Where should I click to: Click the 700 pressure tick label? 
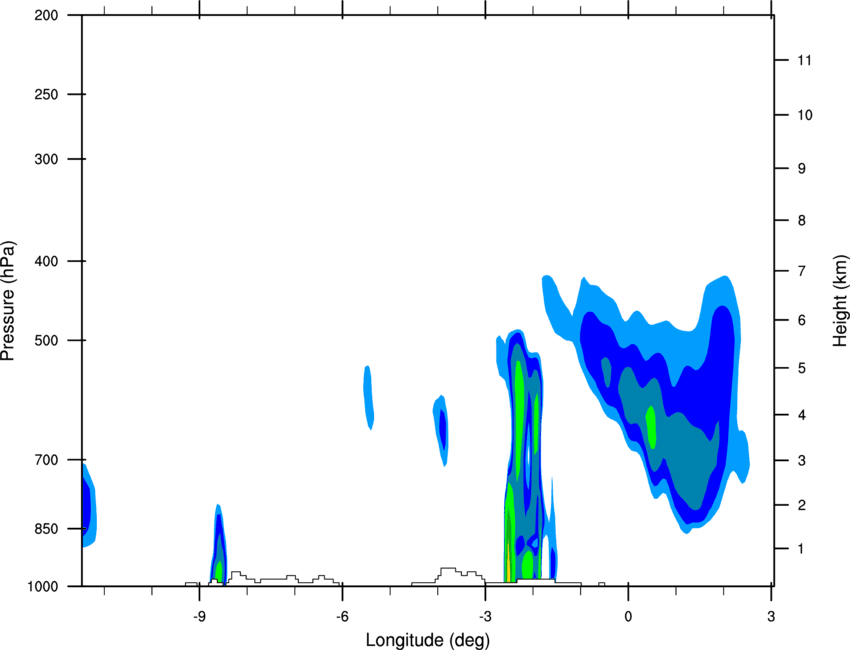(x=46, y=460)
